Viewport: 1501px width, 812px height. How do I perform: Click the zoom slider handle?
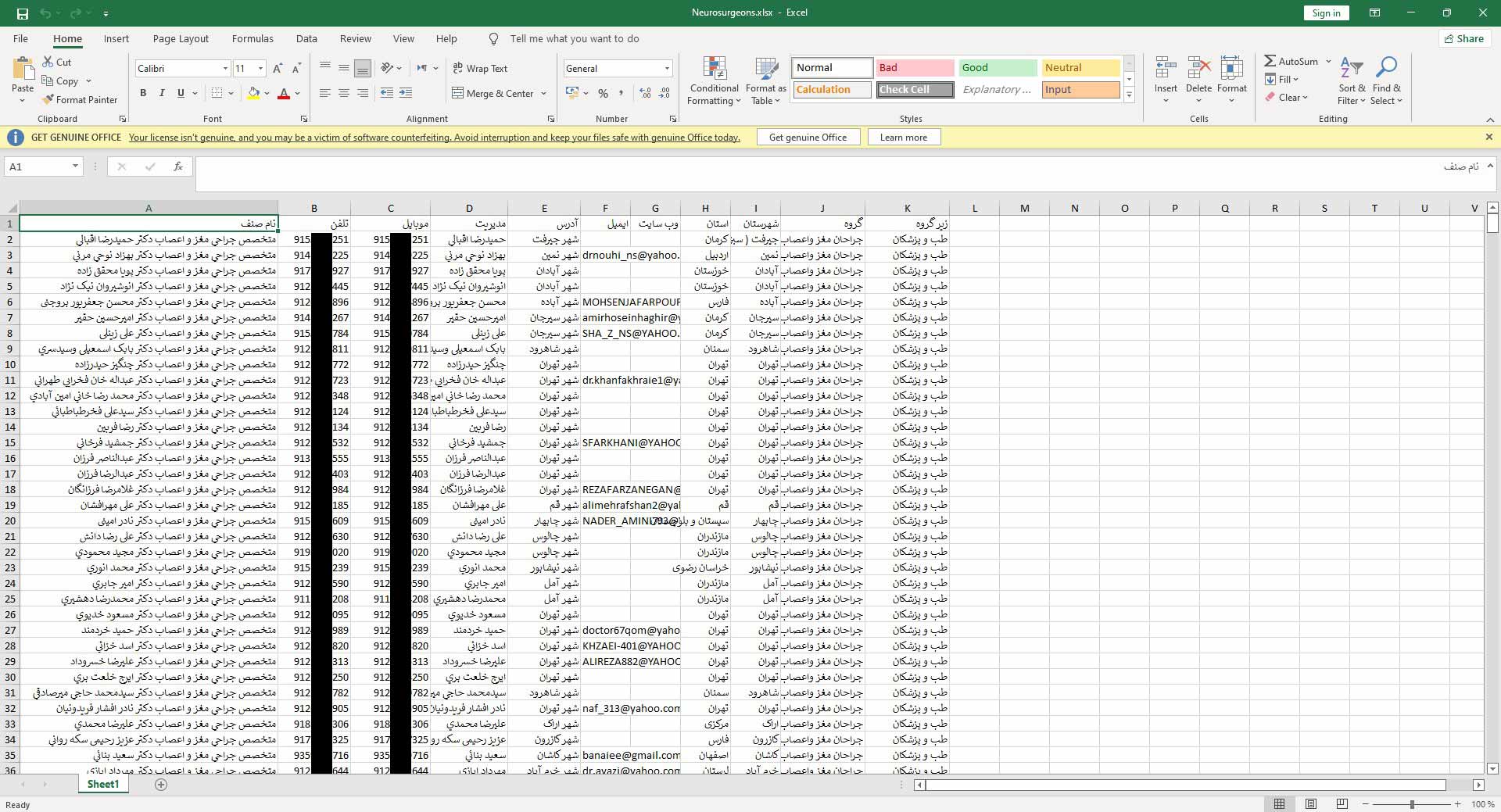tap(1412, 804)
